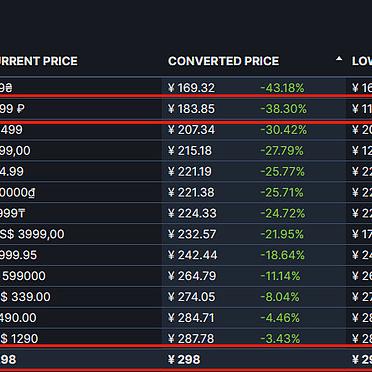Click the ¥ 215.18 price cell
The height and width of the screenshot is (372, 372).
pos(190,151)
